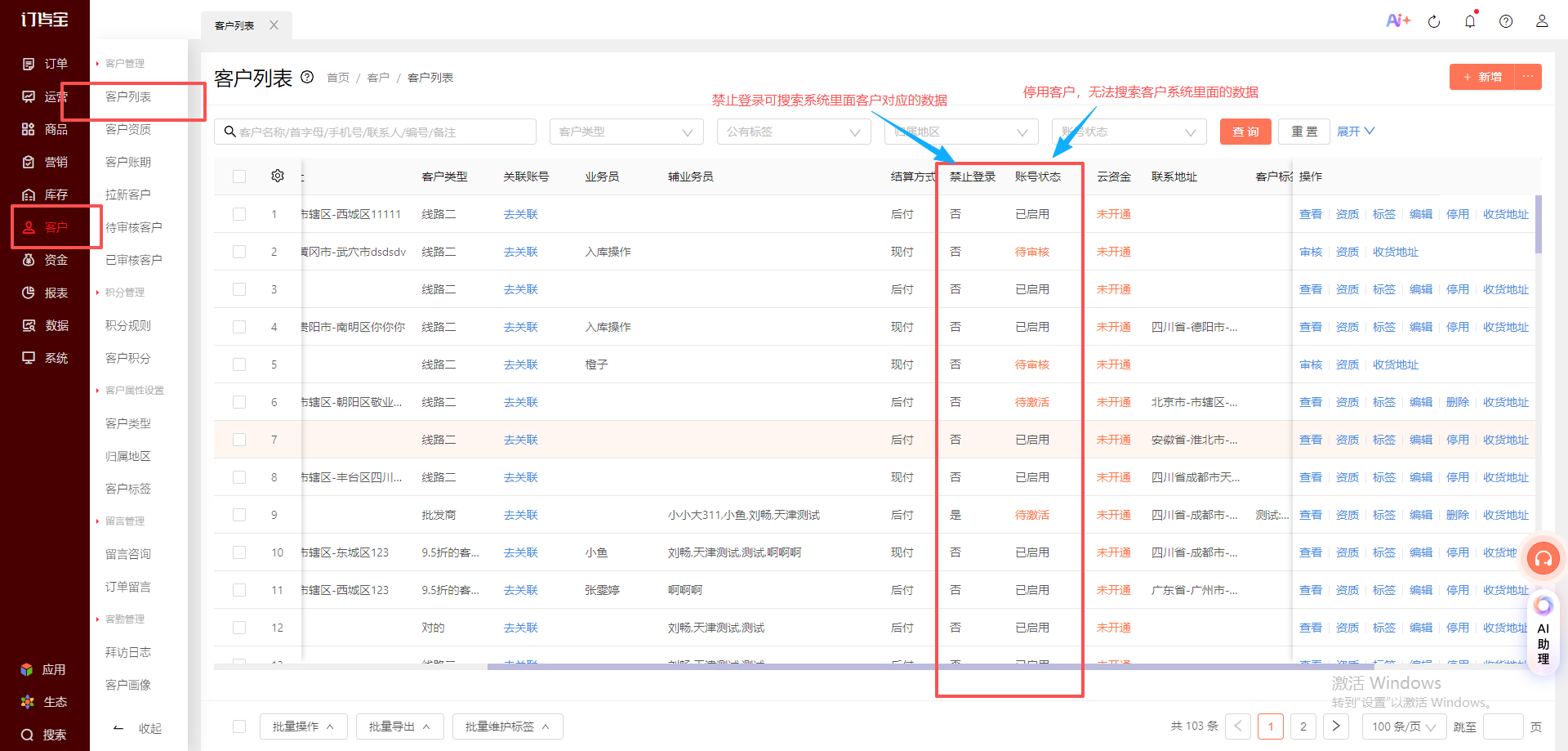1568x751 pixels.
Task: Open the 客户类型 filter dropdown
Action: (x=626, y=132)
